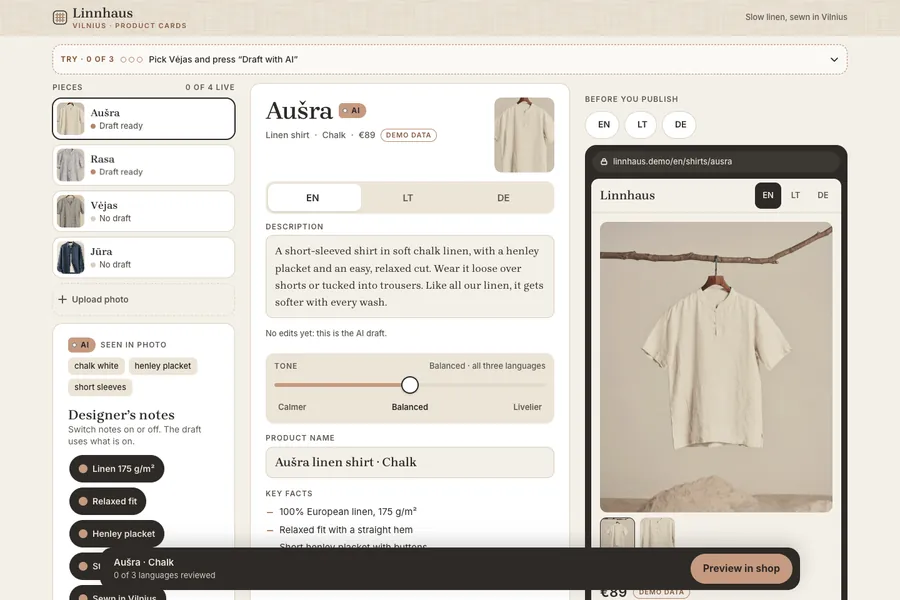Click the lock icon in preview address bar

click(604, 161)
